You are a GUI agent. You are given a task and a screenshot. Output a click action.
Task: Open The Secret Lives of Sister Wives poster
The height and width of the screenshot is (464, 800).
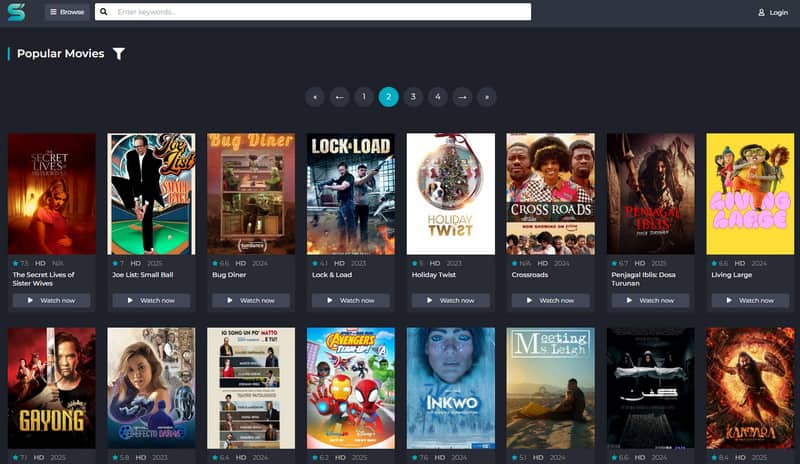(52, 194)
